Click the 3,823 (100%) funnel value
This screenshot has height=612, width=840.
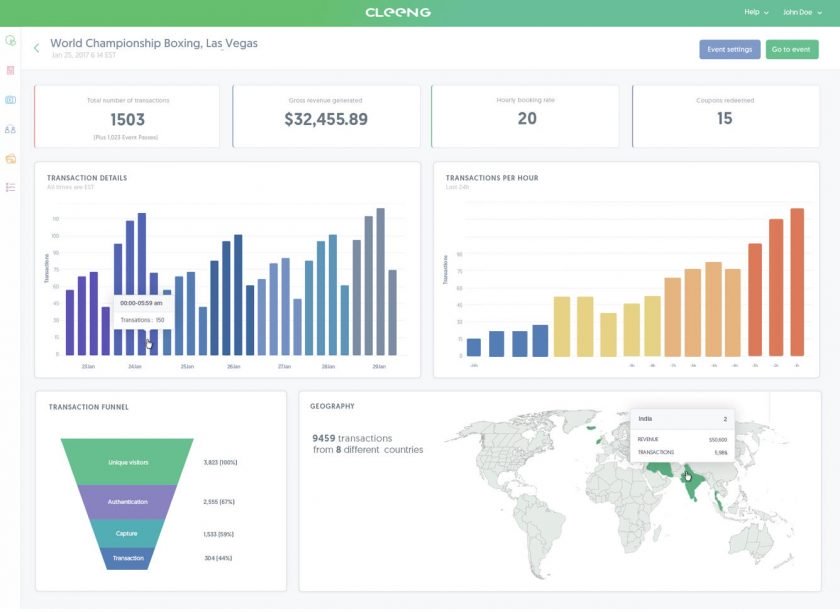coord(220,462)
